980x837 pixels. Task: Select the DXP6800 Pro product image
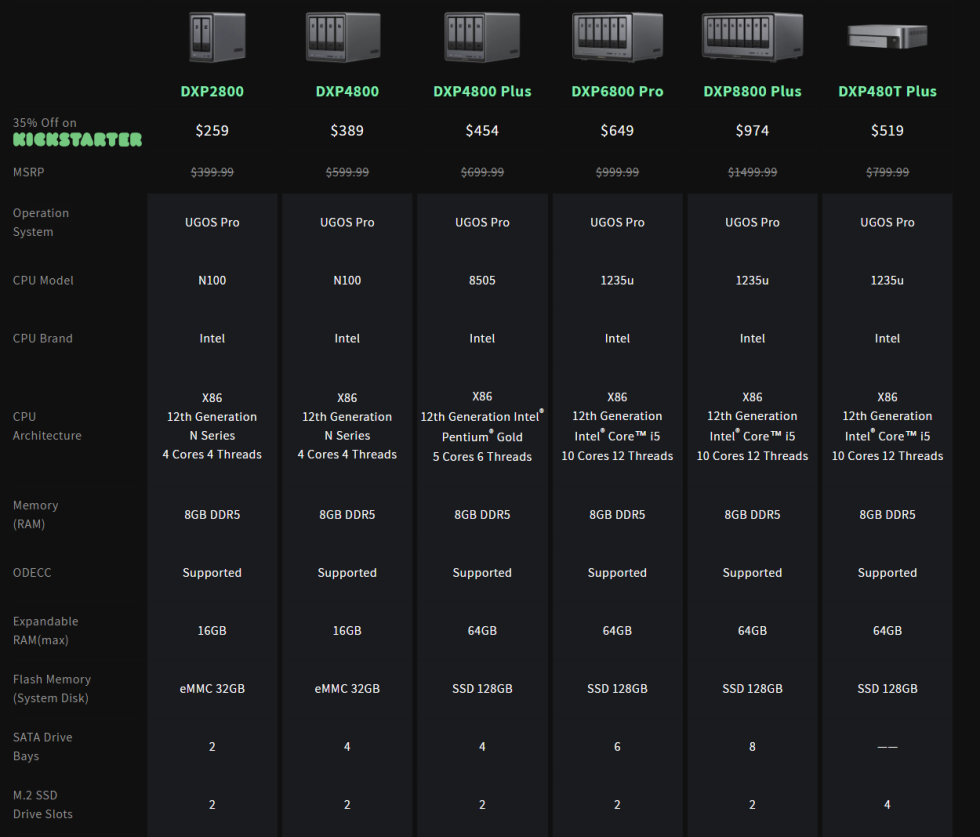(617, 38)
